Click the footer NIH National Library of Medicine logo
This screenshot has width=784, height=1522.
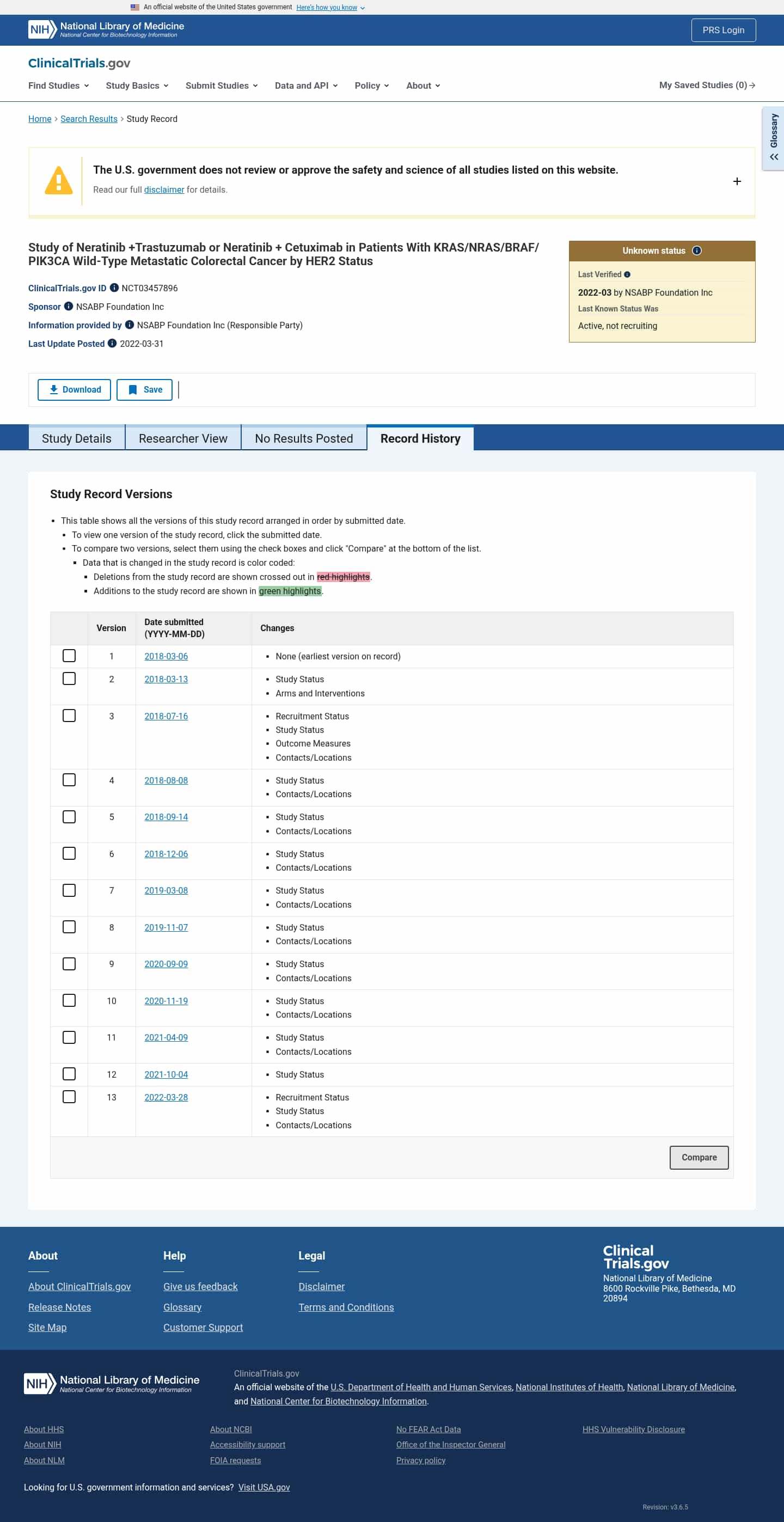[112, 1383]
